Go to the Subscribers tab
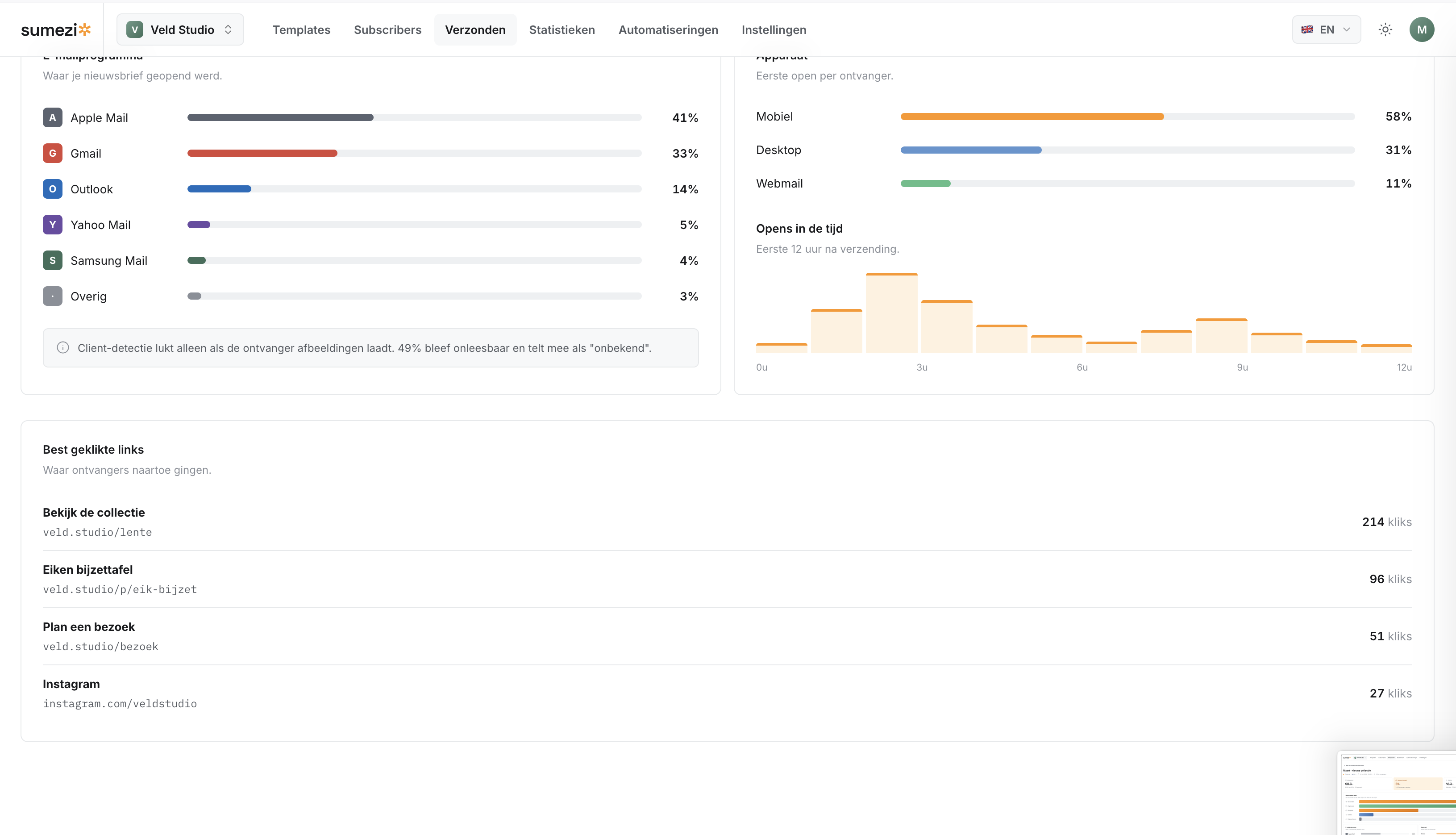 (387, 30)
